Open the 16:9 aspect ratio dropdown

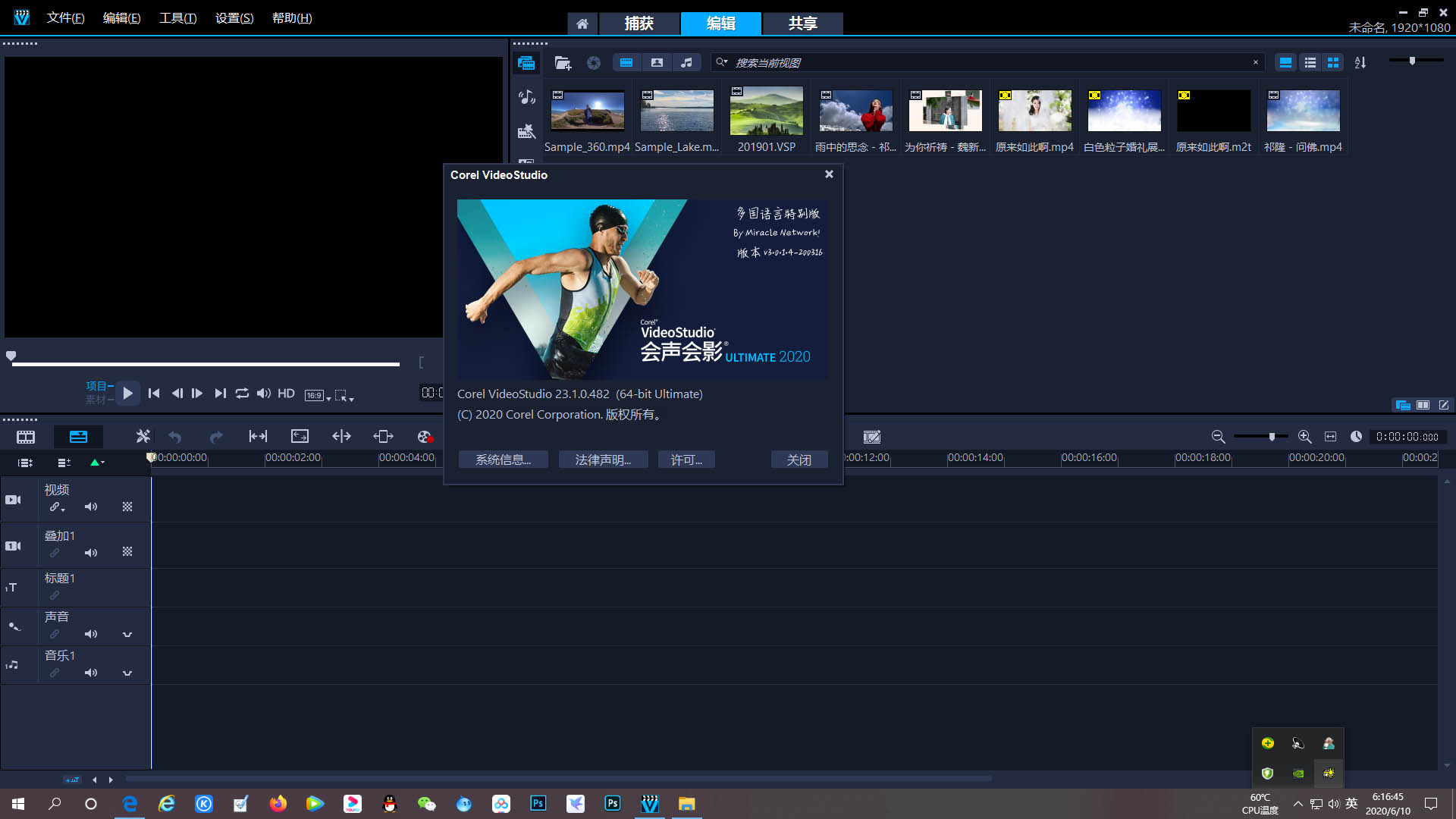coord(318,395)
